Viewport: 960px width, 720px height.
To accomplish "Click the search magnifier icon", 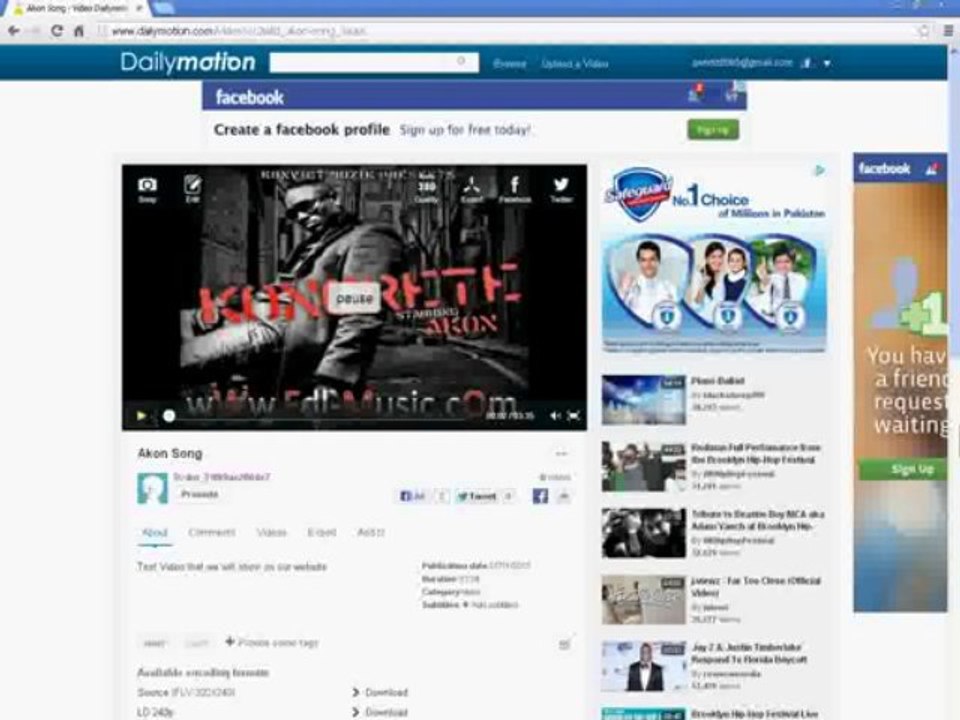I will (x=461, y=61).
